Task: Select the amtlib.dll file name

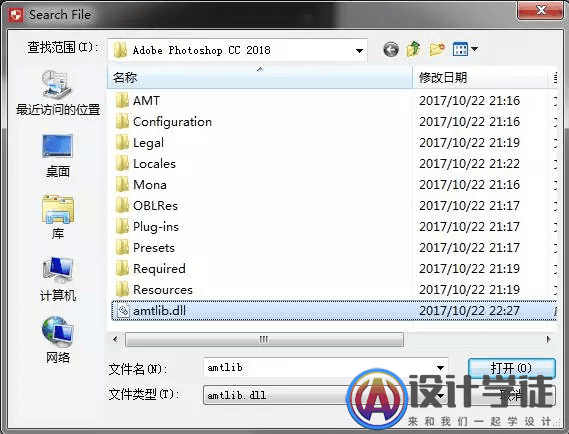Action: coord(160,311)
